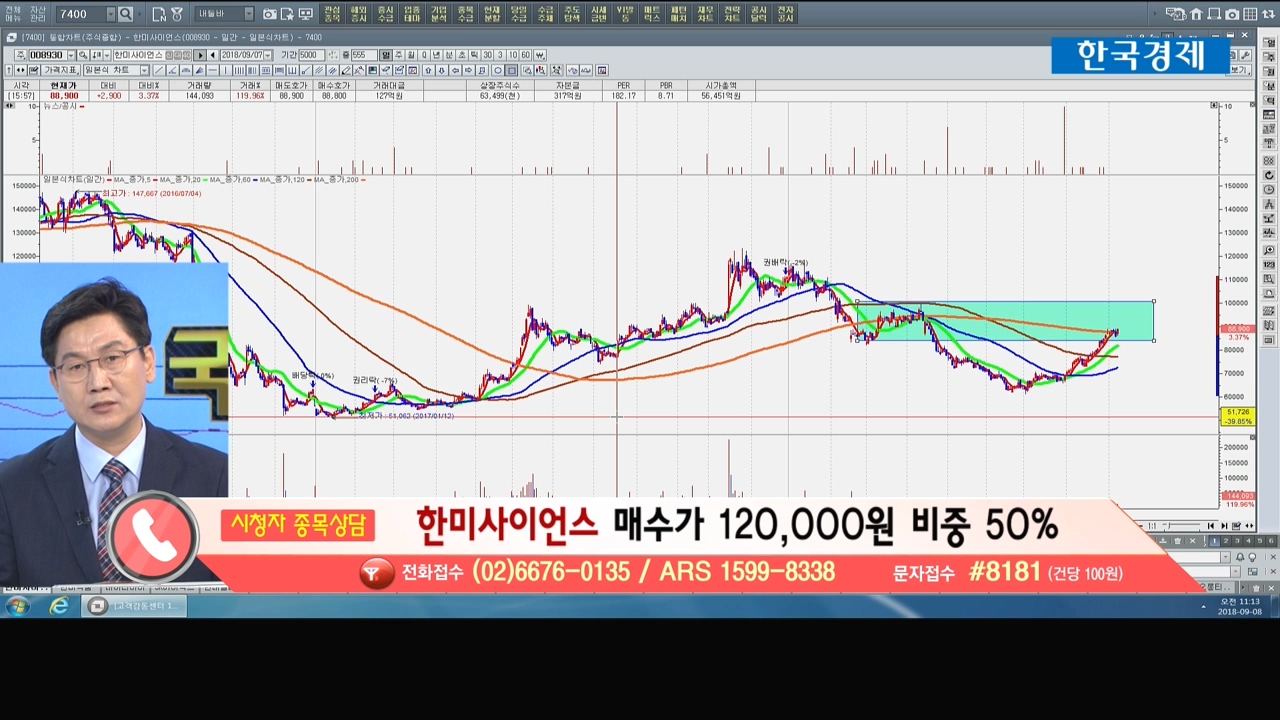1280x720 pixels.
Task: Switch chart to 월 (monthly) period
Action: pos(411,55)
